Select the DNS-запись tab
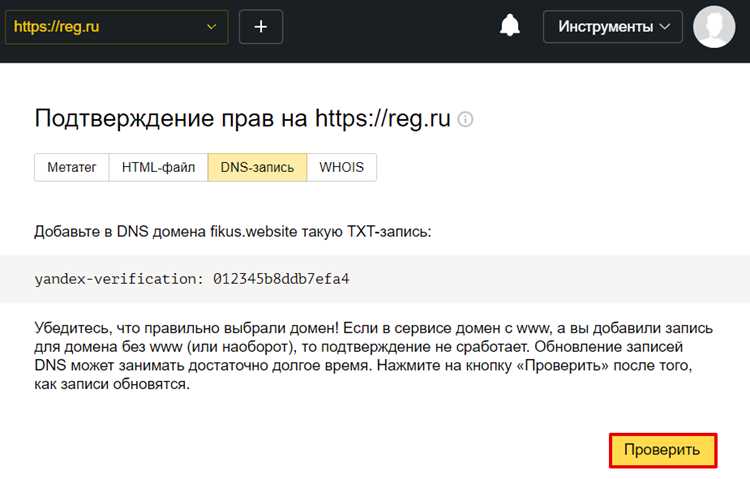 (257, 167)
